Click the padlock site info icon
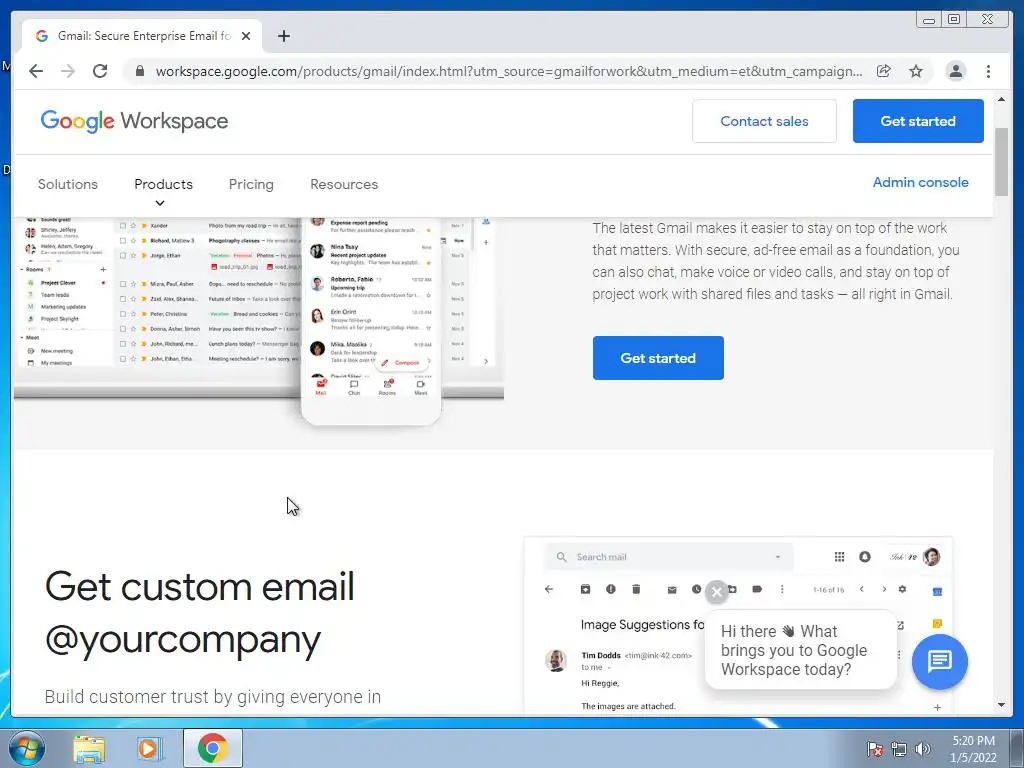 point(139,71)
